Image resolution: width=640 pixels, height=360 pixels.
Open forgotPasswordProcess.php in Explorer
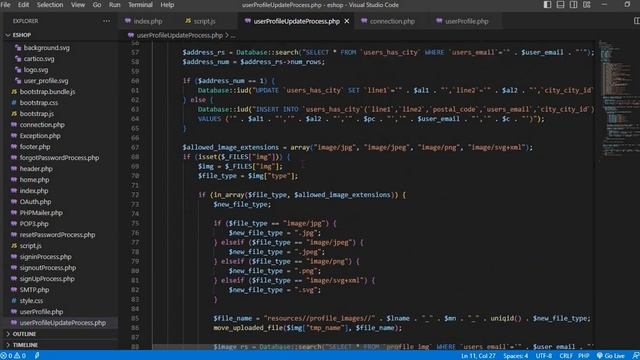click(x=60, y=158)
